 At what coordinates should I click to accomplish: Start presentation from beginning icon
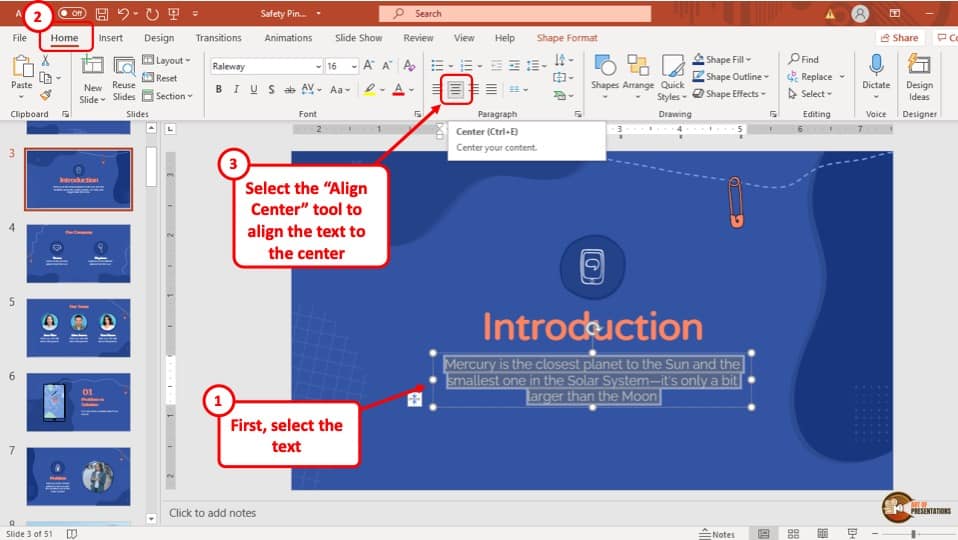174,13
